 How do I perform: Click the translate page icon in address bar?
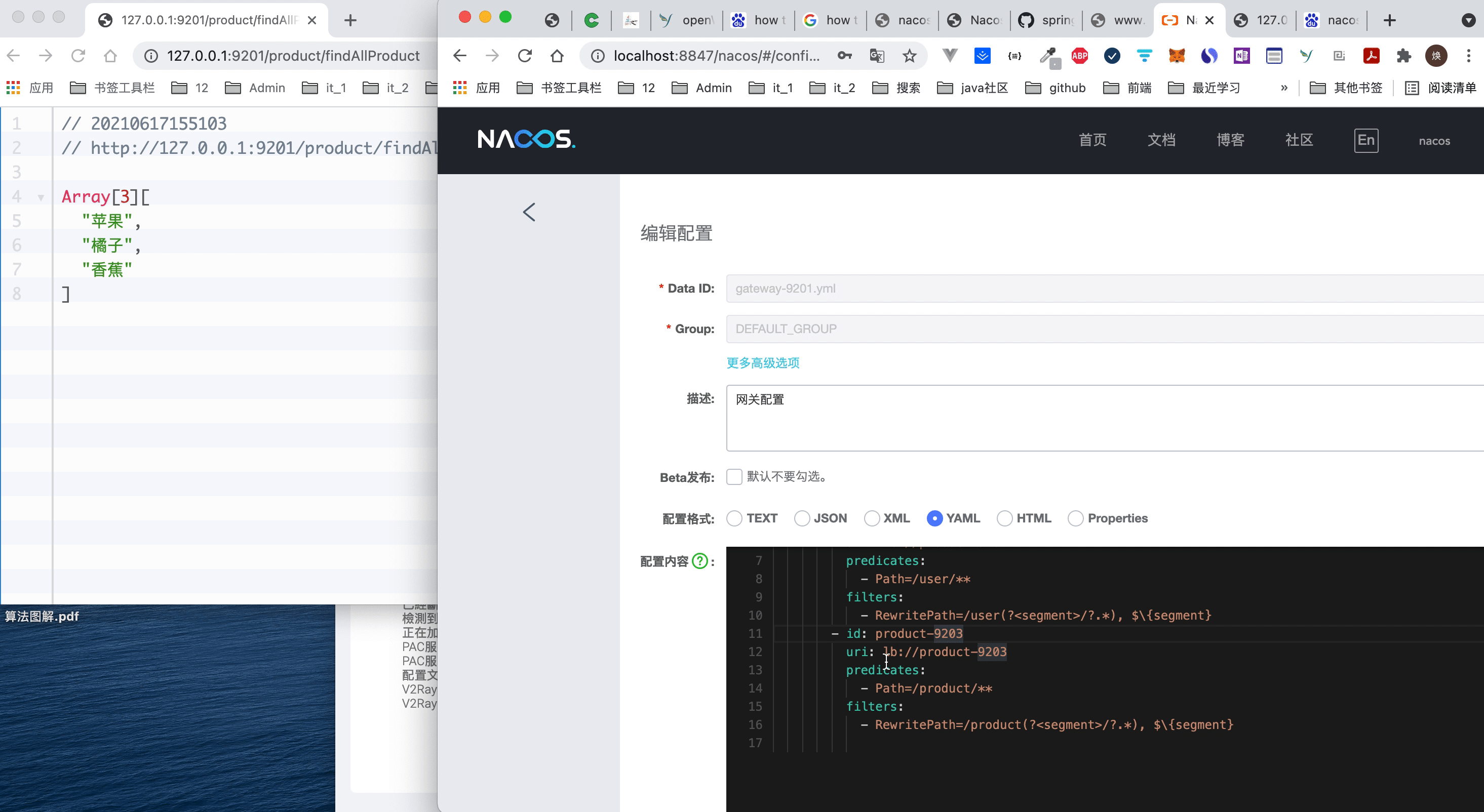(877, 56)
